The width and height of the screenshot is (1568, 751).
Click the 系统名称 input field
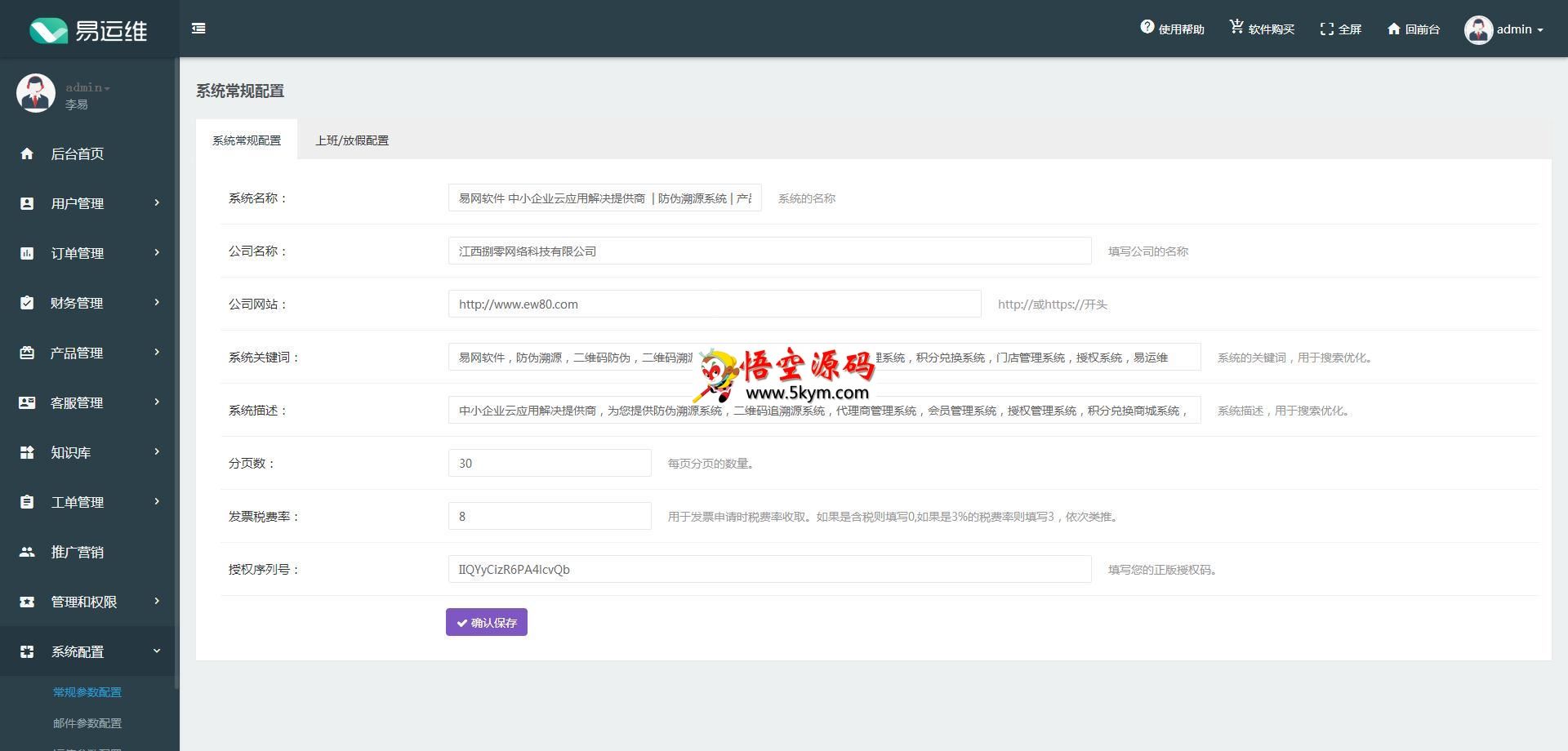coord(605,198)
